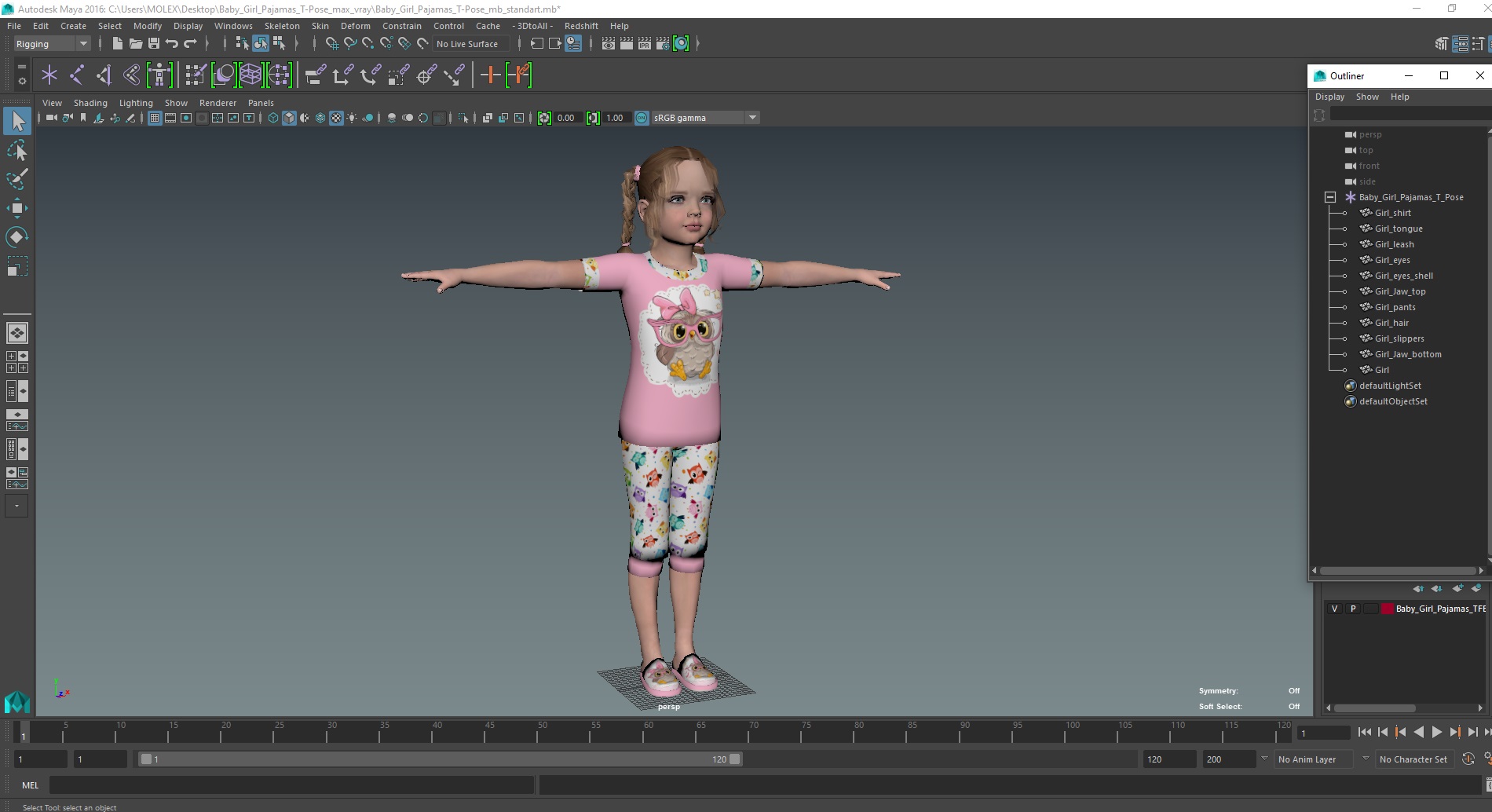Toggle layer playback P box
The width and height of the screenshot is (1492, 812).
pyautogui.click(x=1352, y=609)
